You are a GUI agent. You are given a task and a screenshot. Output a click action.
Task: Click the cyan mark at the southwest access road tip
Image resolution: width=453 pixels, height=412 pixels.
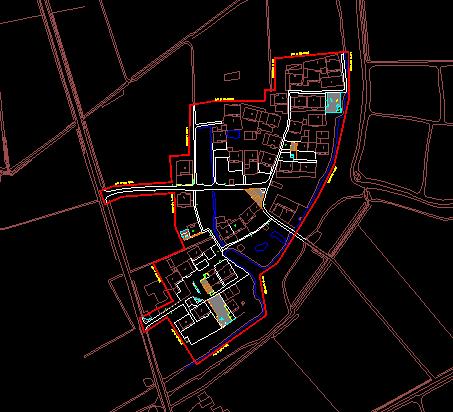pos(146,320)
